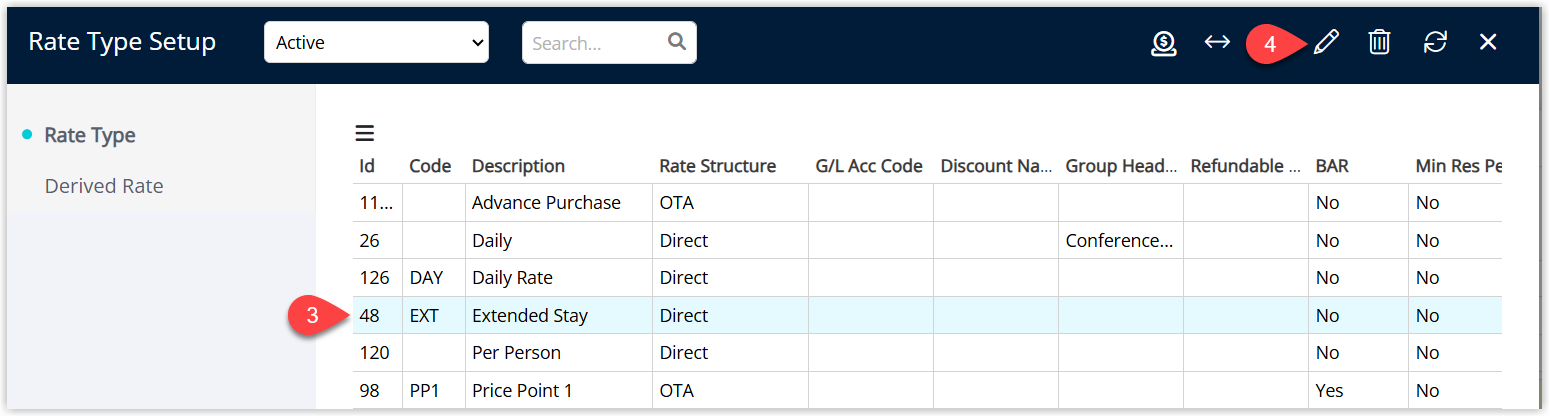Select the Rate Type sidebar item

pos(90,135)
